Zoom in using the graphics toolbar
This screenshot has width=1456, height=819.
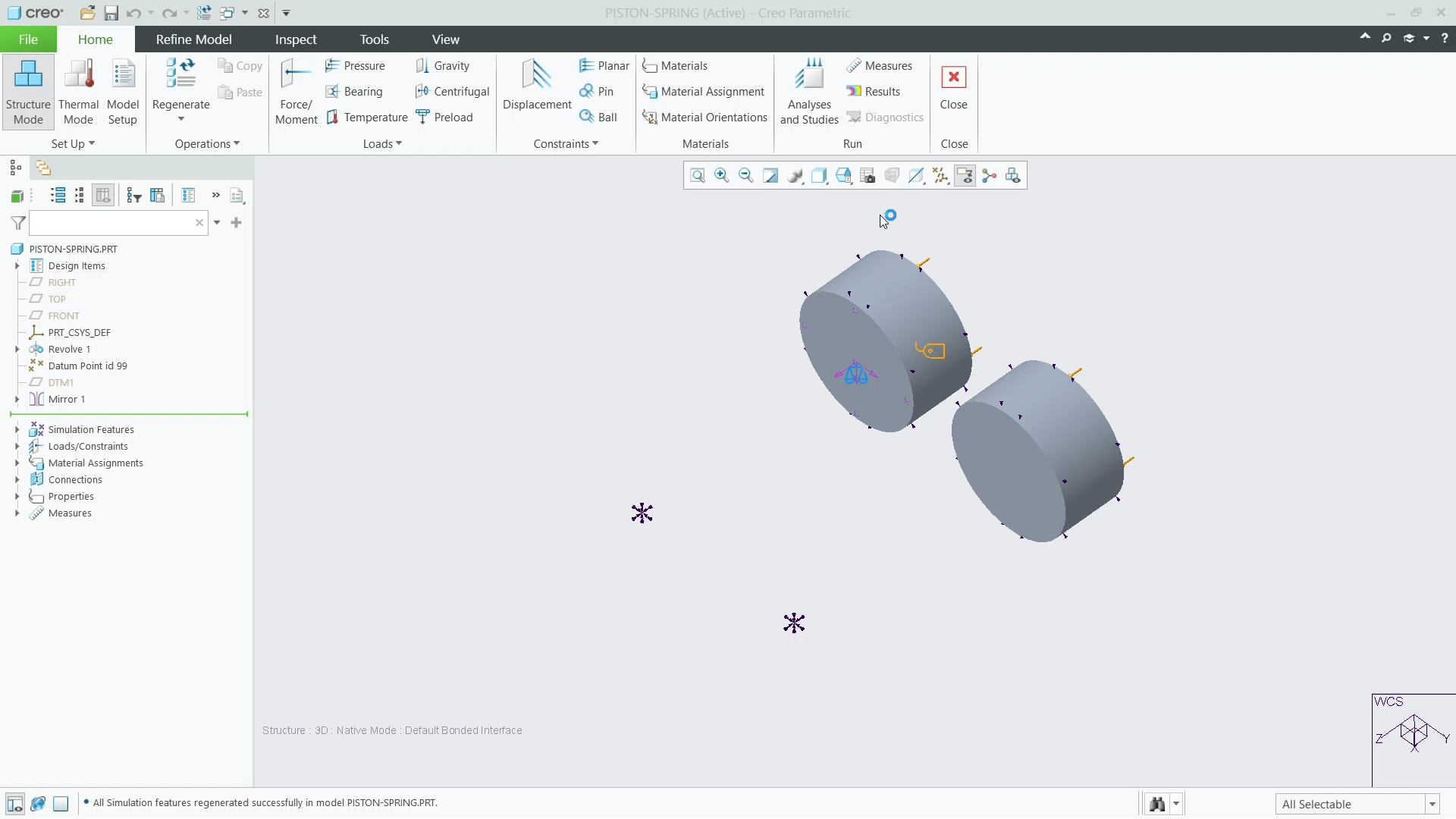tap(722, 176)
